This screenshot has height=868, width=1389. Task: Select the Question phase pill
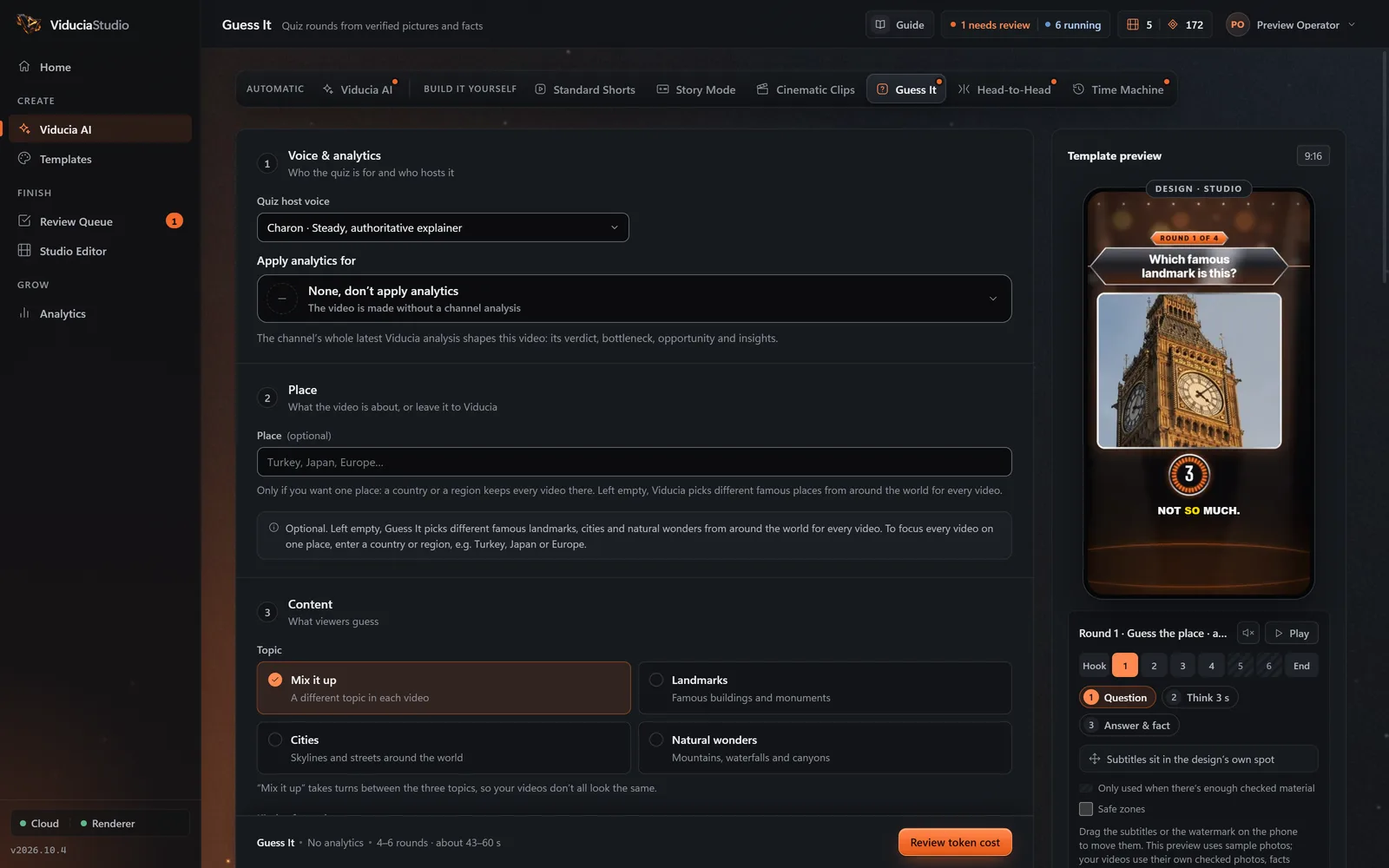1117,697
